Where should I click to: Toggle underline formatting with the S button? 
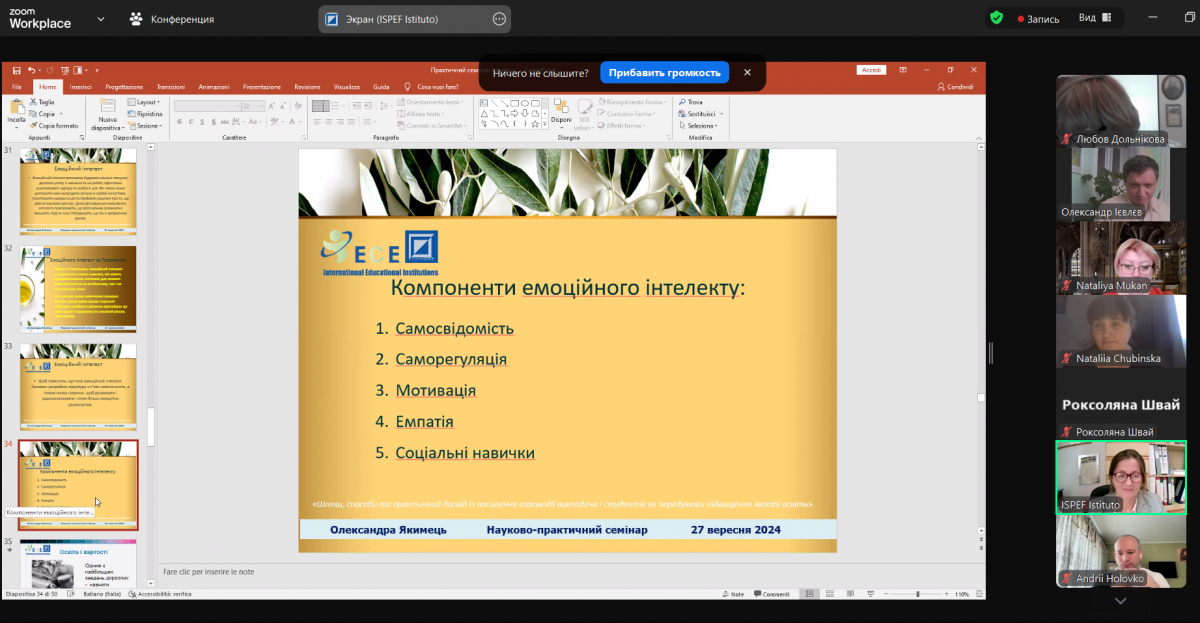202,121
